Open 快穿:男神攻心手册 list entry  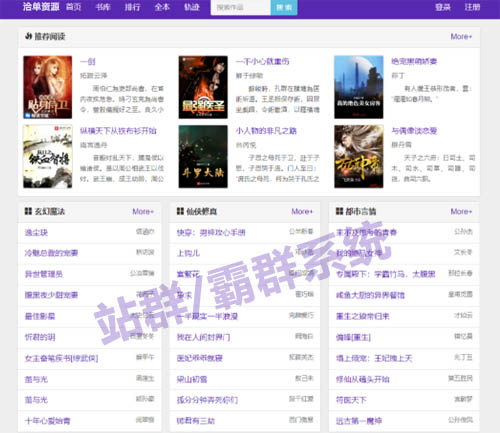coord(211,232)
